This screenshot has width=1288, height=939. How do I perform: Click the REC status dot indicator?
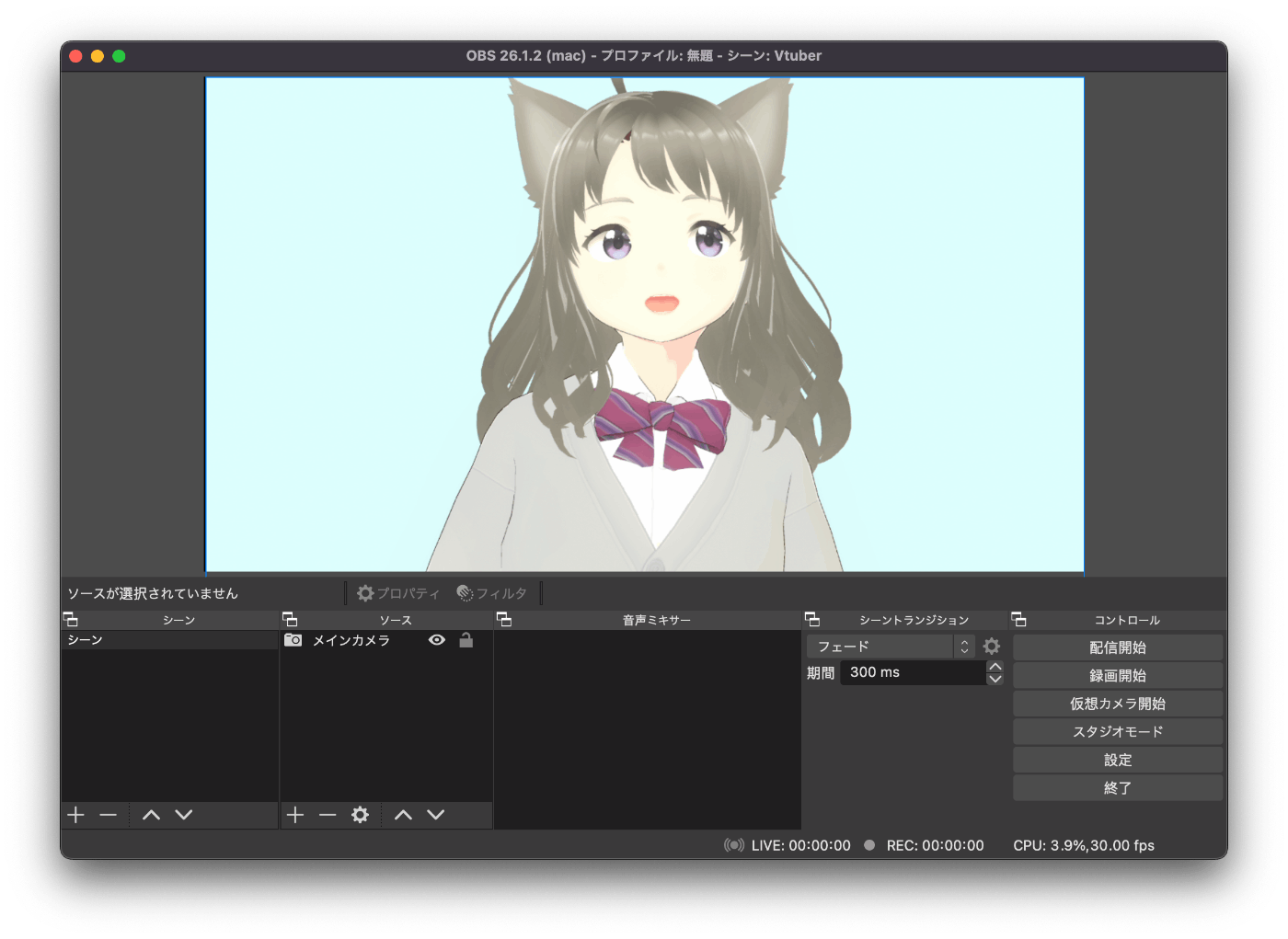869,845
